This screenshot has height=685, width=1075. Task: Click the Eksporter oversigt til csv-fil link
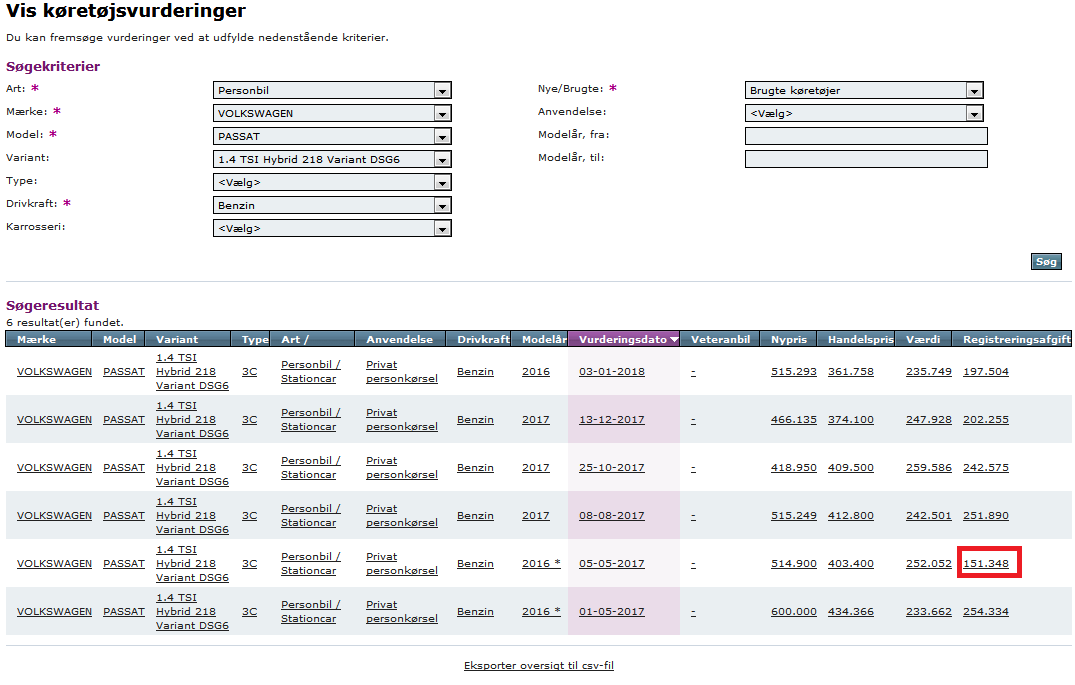[x=545, y=666]
